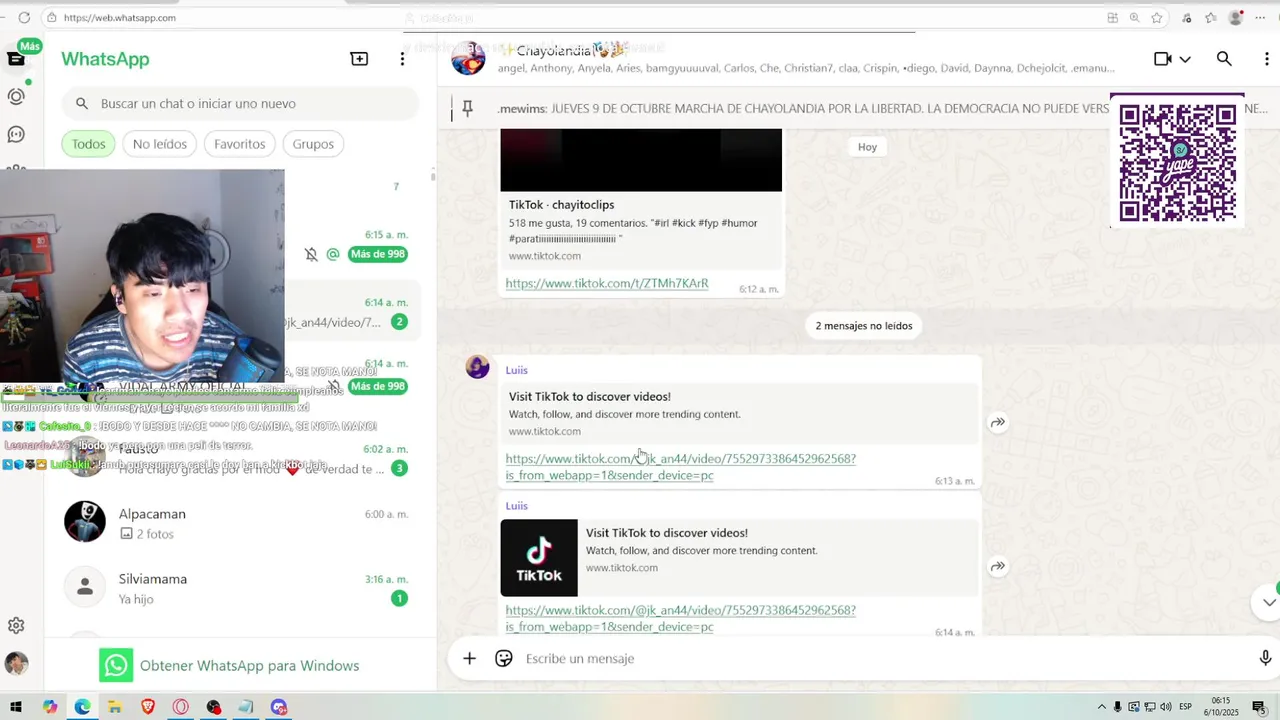The image size is (1280, 720).
Task: Click the unread badge 1 on Silviamama
Action: point(399,598)
